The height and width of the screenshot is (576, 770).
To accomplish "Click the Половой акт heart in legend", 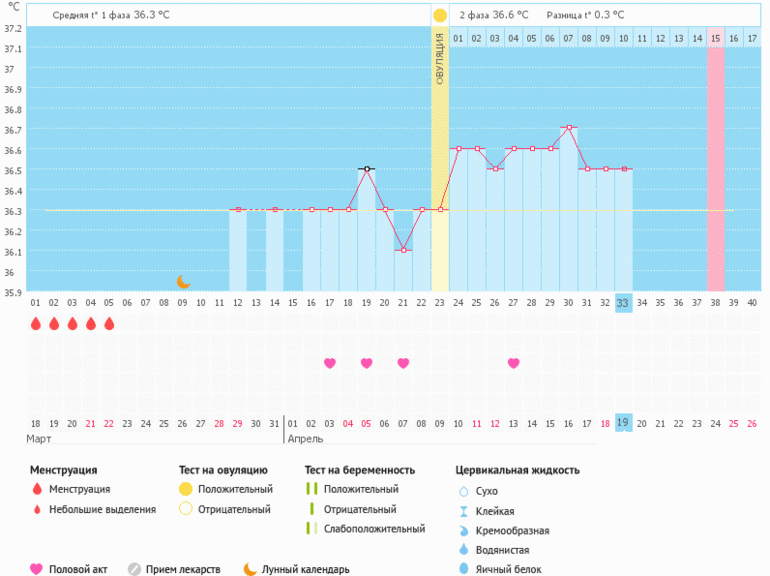I will pos(37,569).
